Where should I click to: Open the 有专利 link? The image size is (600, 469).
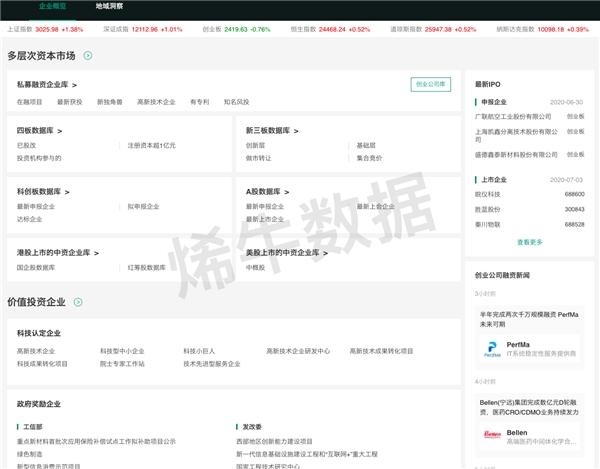click(200, 102)
